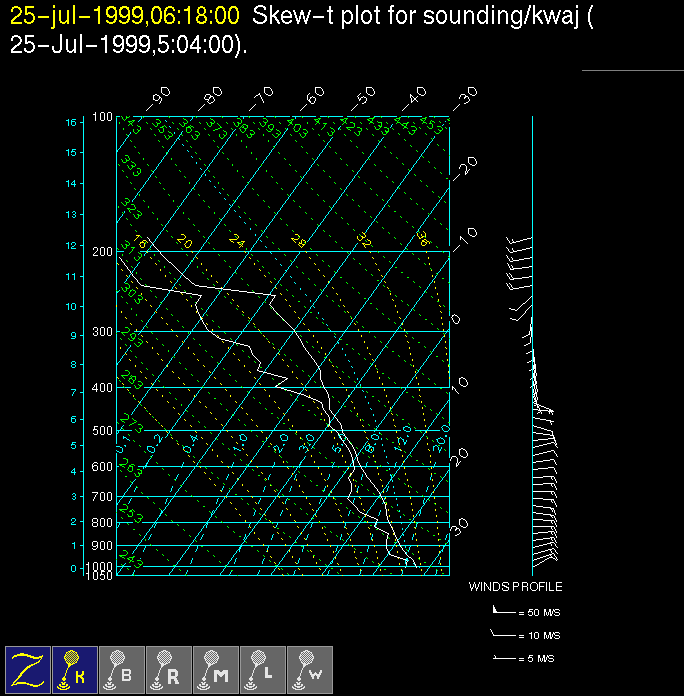Click the yellow Z icon button
This screenshot has width=684, height=696.
click(28, 669)
